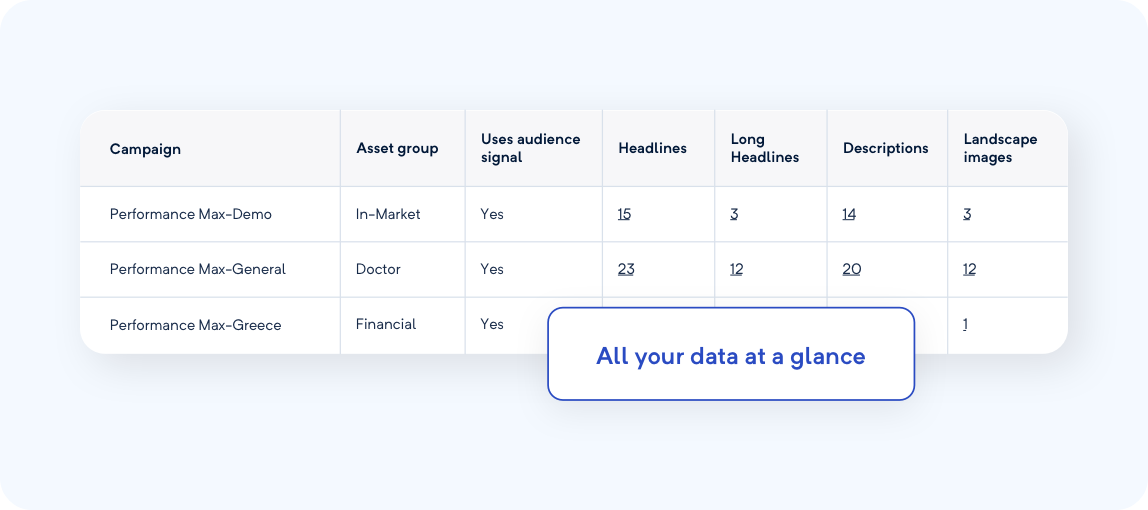The width and height of the screenshot is (1148, 510).
Task: Select the Performance Max-Demo campaign cell
Action: click(190, 214)
